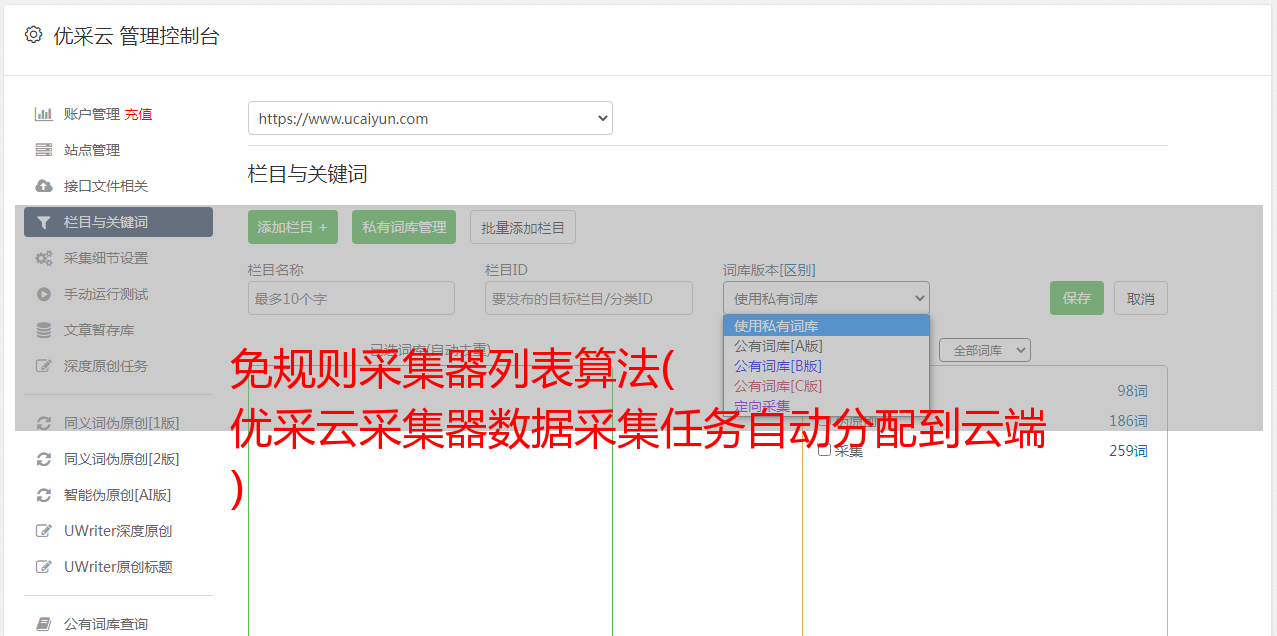Click the 259词 count
This screenshot has height=636, width=1277.
point(1128,451)
